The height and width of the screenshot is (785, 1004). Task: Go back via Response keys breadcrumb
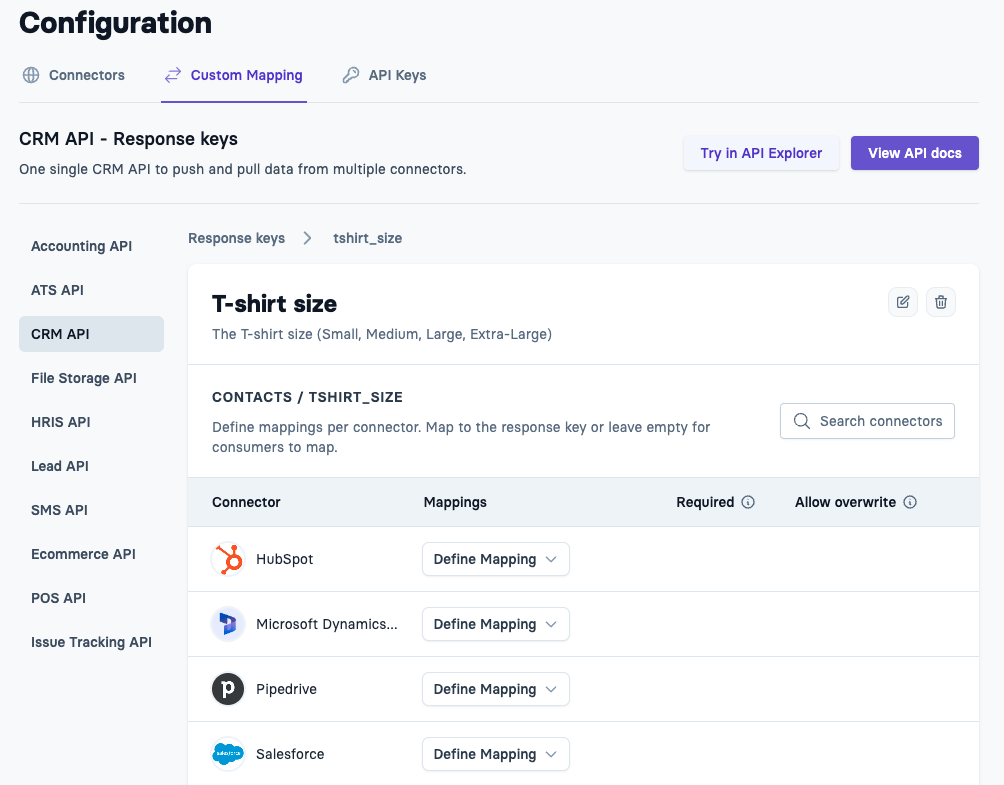[x=236, y=238]
